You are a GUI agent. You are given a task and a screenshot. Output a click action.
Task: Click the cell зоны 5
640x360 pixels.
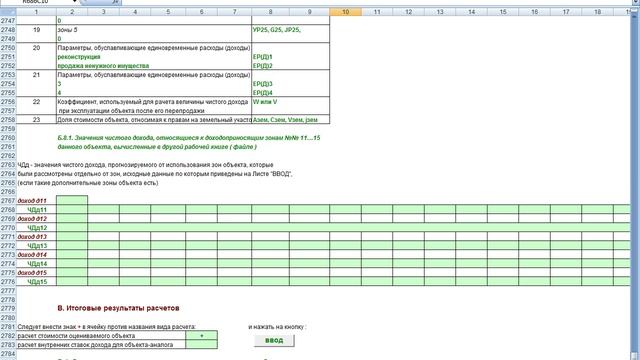[154, 30]
